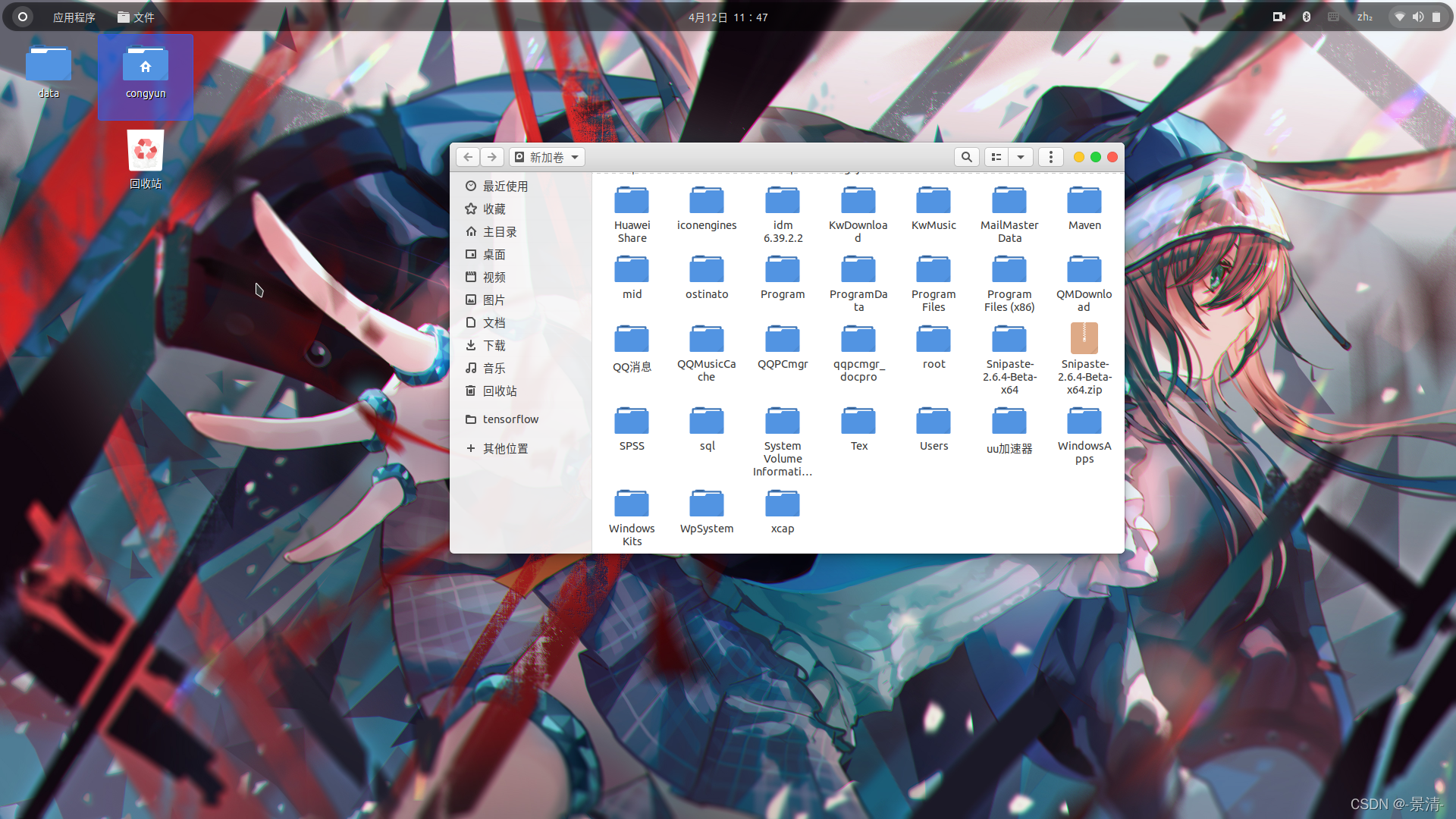The image size is (1456, 819).
Task: Go forward with the right arrow button
Action: (492, 157)
